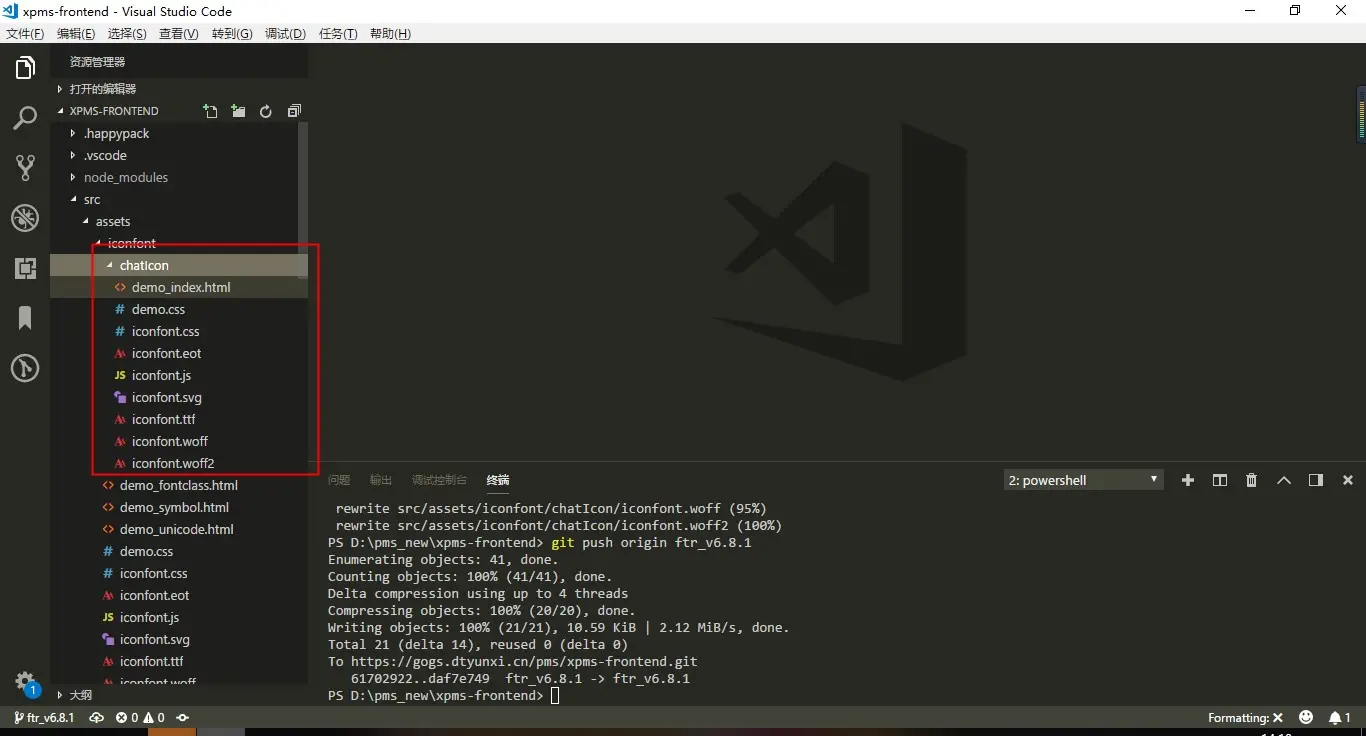Open the 编辑(E) menu
Screen dimensions: 1366x736
point(76,34)
